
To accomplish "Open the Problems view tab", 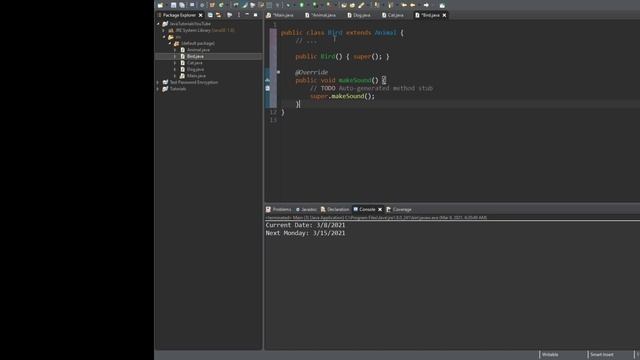I will pyautogui.click(x=278, y=209).
